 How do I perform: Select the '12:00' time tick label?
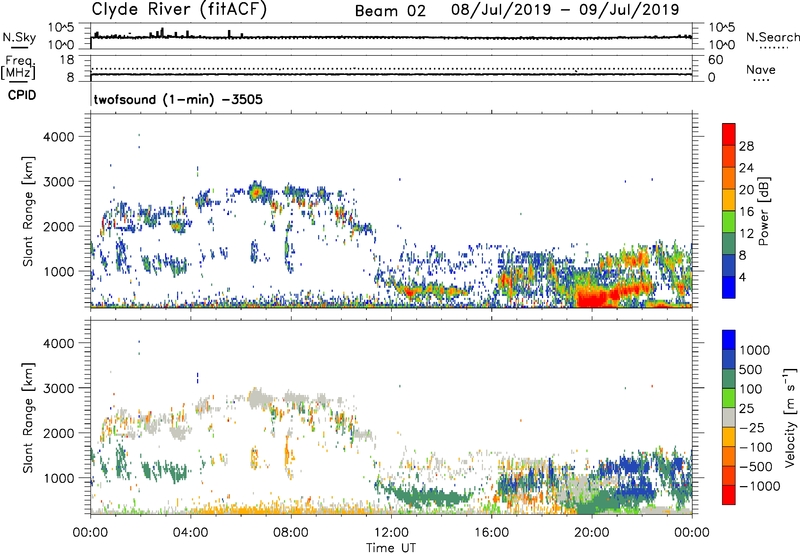tap(391, 533)
